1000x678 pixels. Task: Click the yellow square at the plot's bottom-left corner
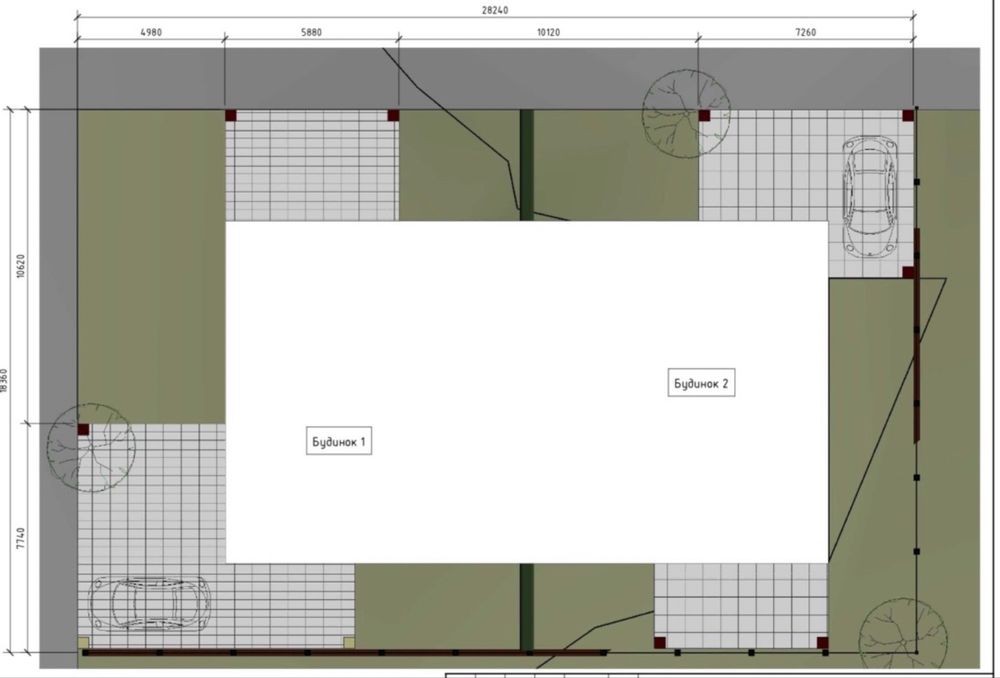pos(83,642)
